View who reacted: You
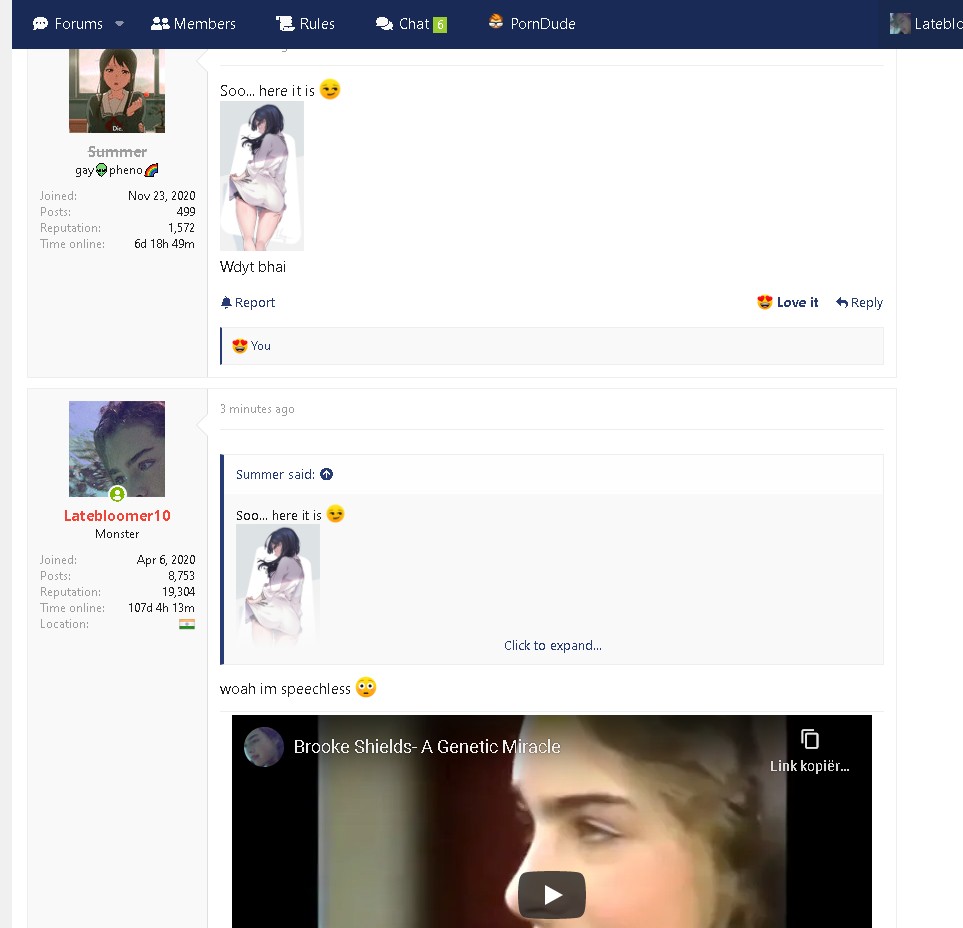The height and width of the screenshot is (928, 963). click(260, 346)
